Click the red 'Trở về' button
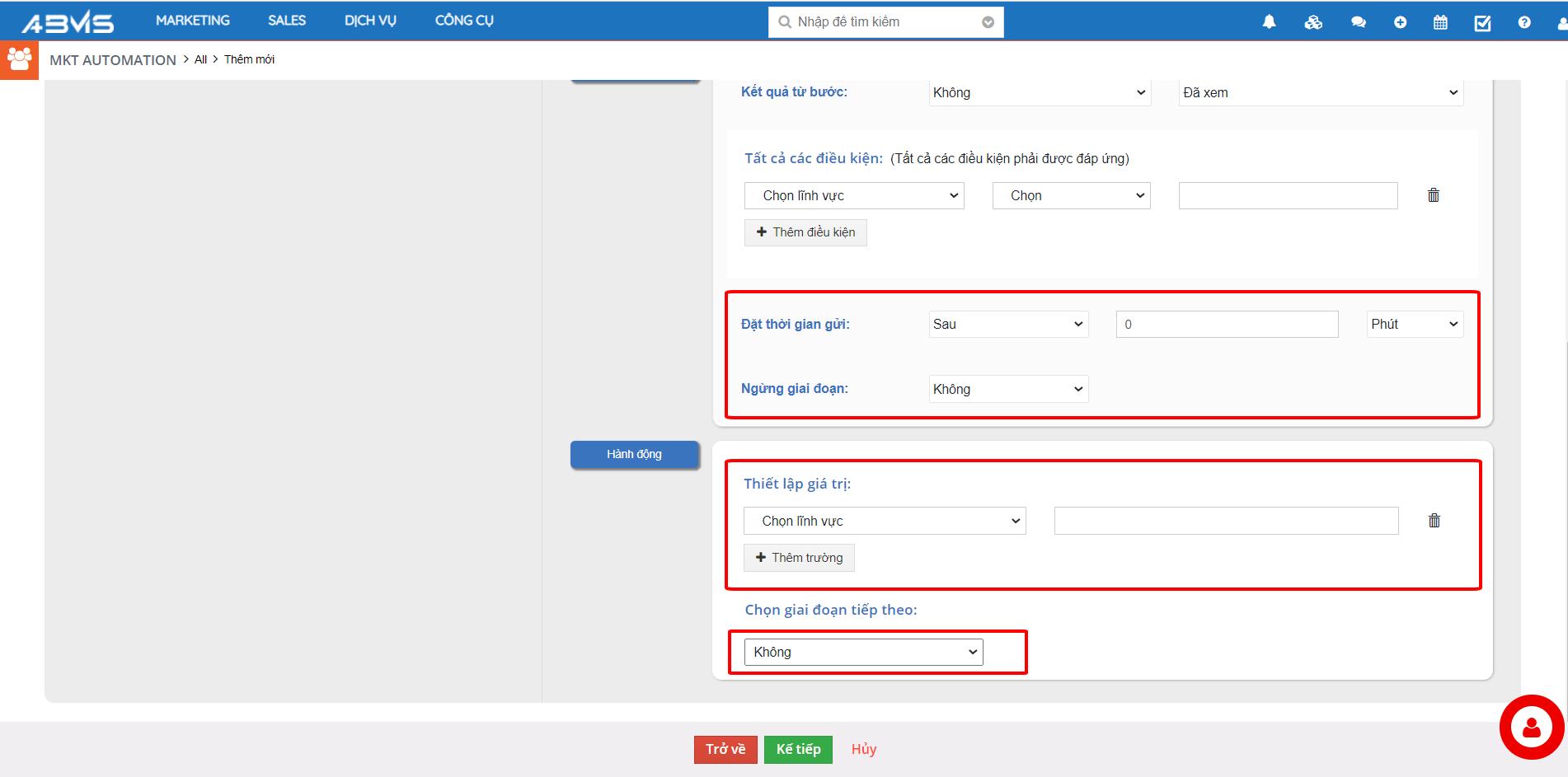The image size is (1568, 777). tap(725, 749)
